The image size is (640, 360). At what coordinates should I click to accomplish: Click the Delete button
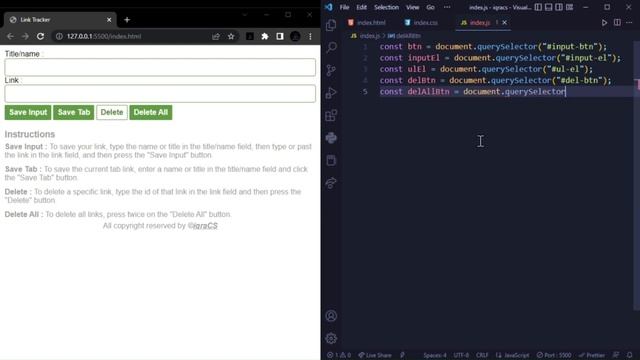(112, 112)
